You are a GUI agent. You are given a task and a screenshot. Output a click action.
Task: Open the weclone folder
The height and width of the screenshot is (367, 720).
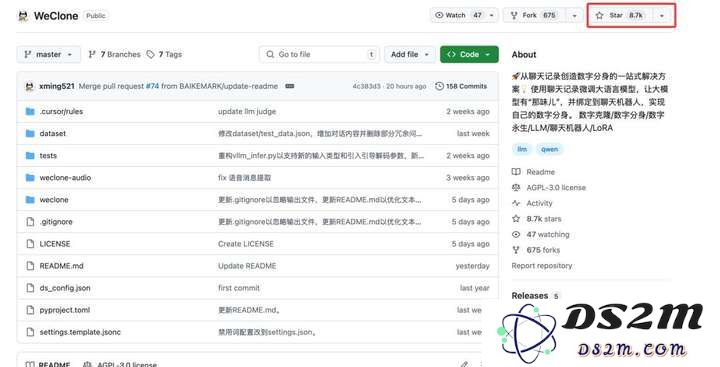click(x=54, y=200)
